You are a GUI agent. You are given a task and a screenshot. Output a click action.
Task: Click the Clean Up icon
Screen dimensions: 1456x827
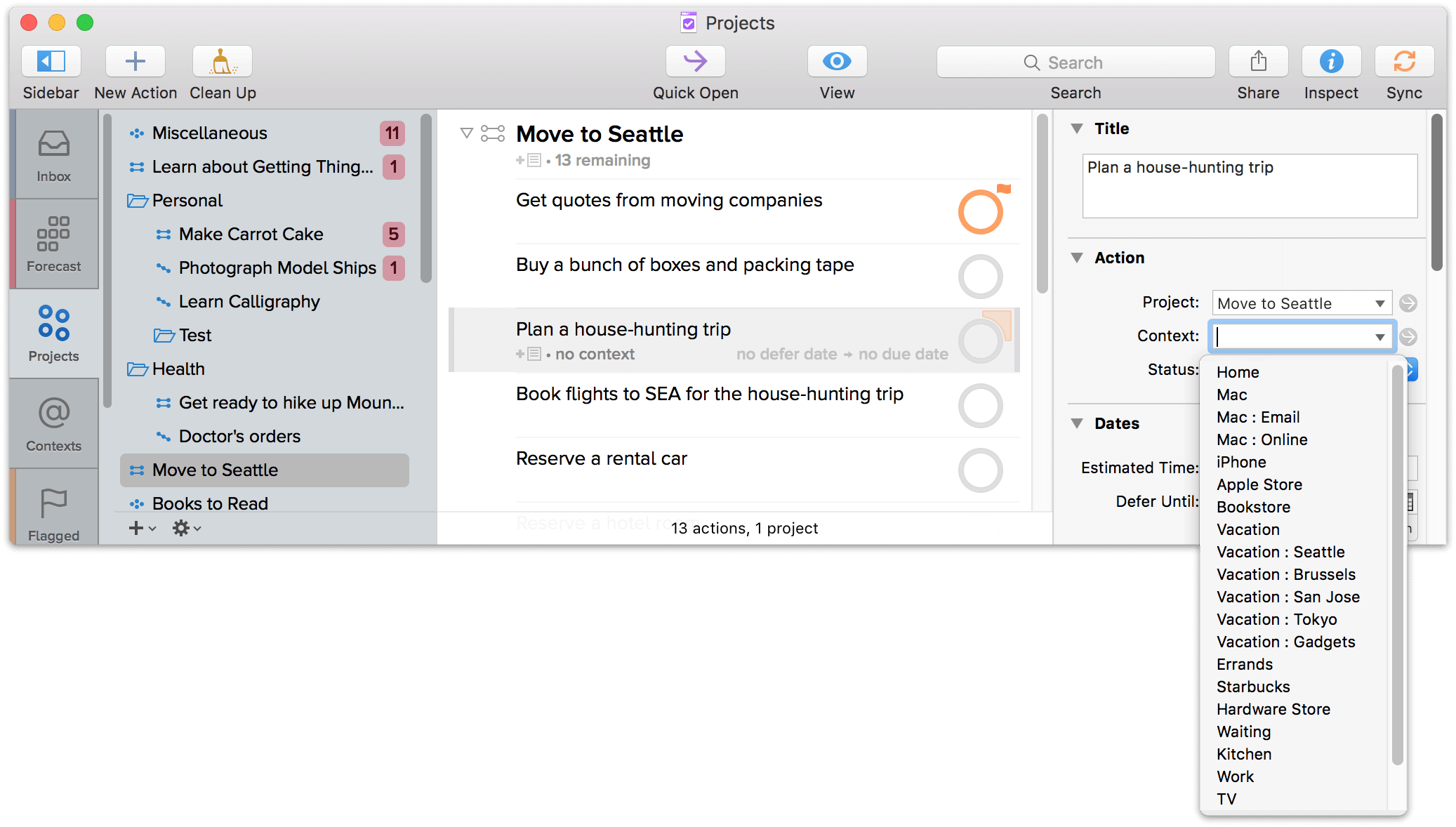click(x=222, y=62)
